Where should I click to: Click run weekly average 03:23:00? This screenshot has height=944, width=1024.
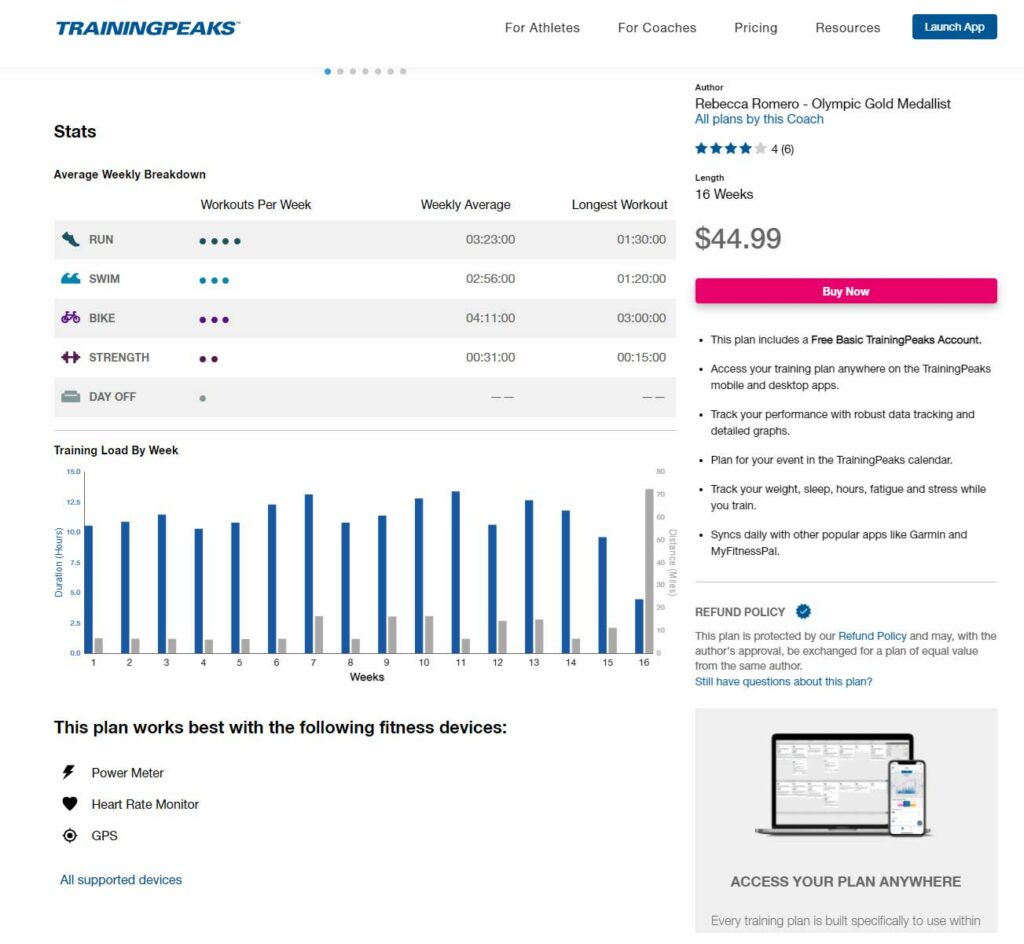coord(490,240)
